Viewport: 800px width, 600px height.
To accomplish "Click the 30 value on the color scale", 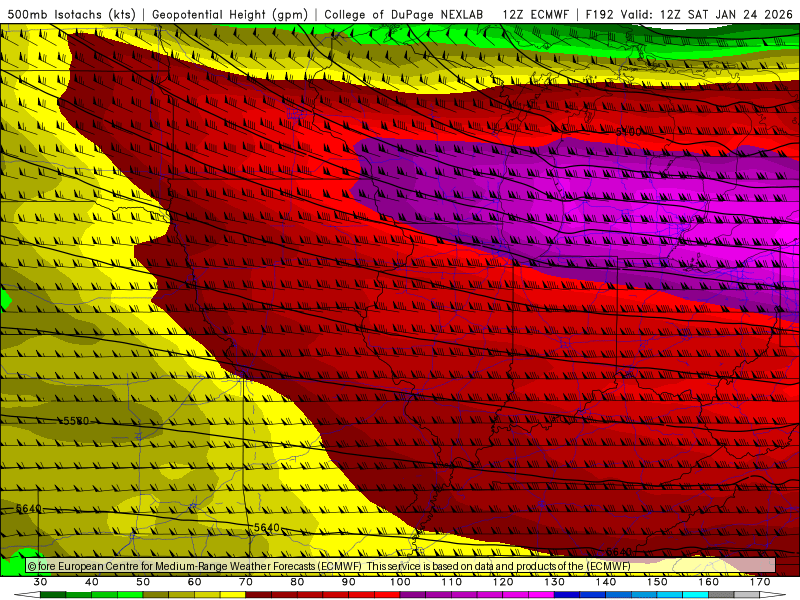I will pyautogui.click(x=40, y=582).
